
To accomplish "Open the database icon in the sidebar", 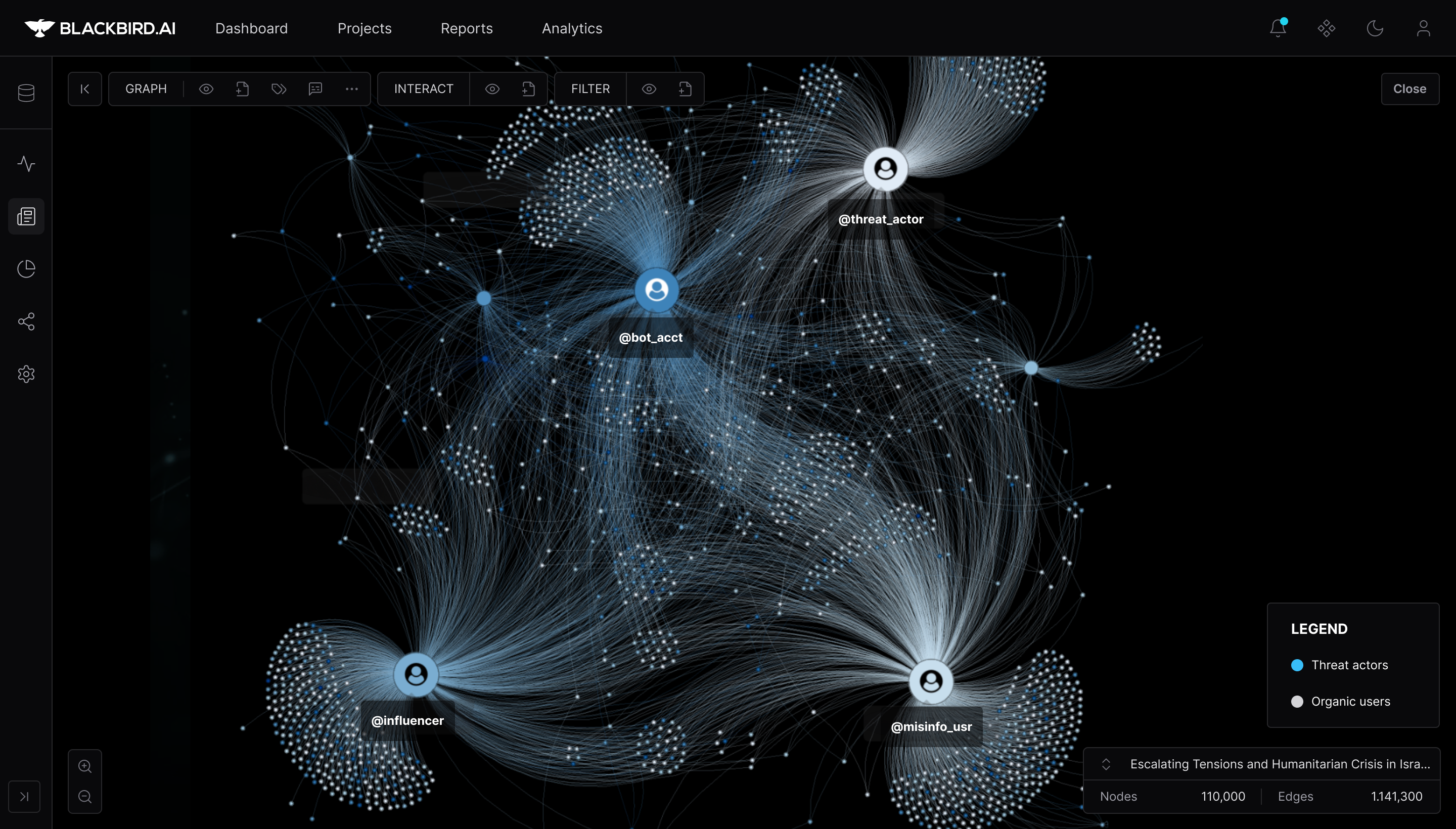I will [x=26, y=93].
